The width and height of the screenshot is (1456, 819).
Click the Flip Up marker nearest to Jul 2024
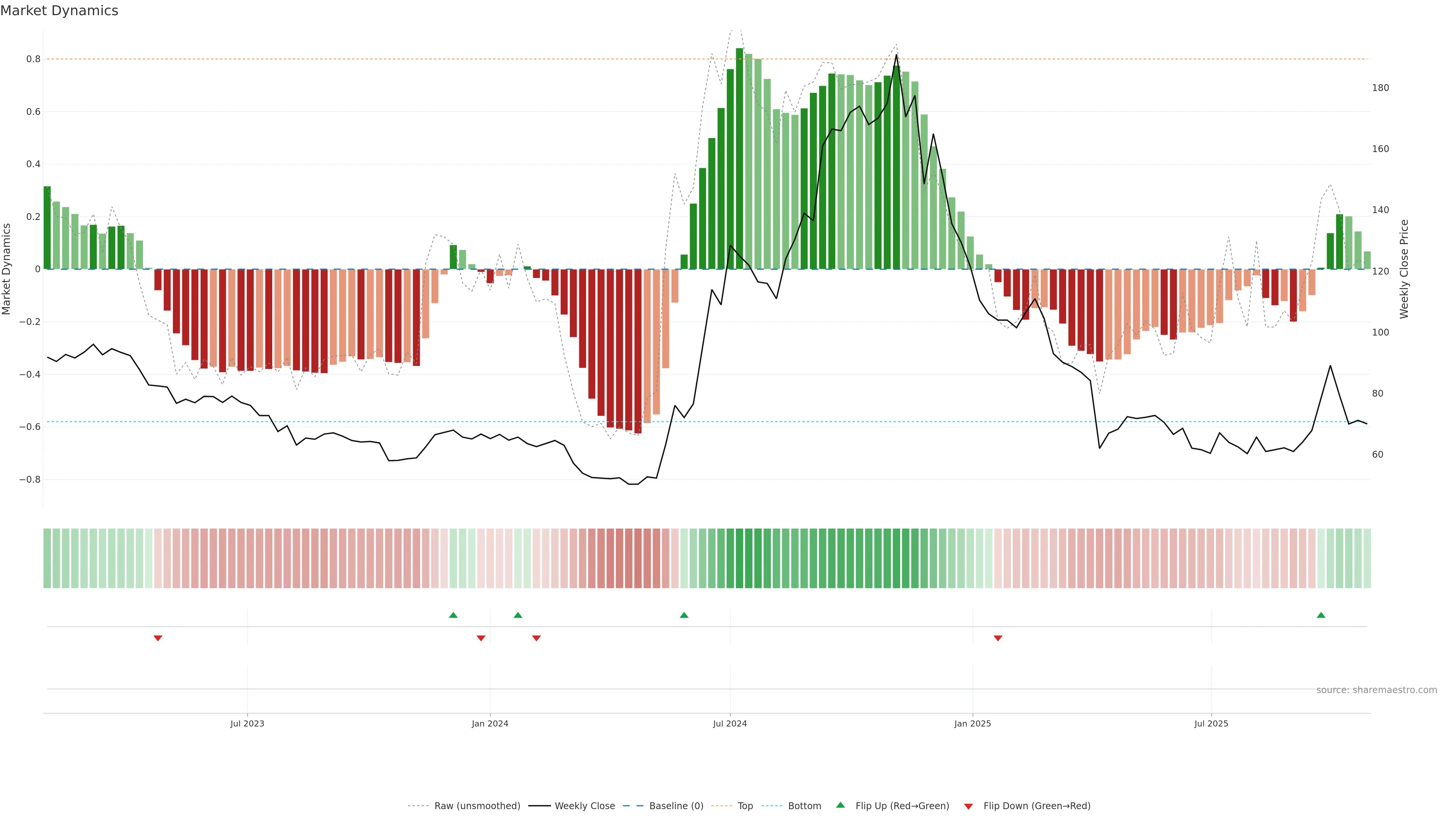683,615
